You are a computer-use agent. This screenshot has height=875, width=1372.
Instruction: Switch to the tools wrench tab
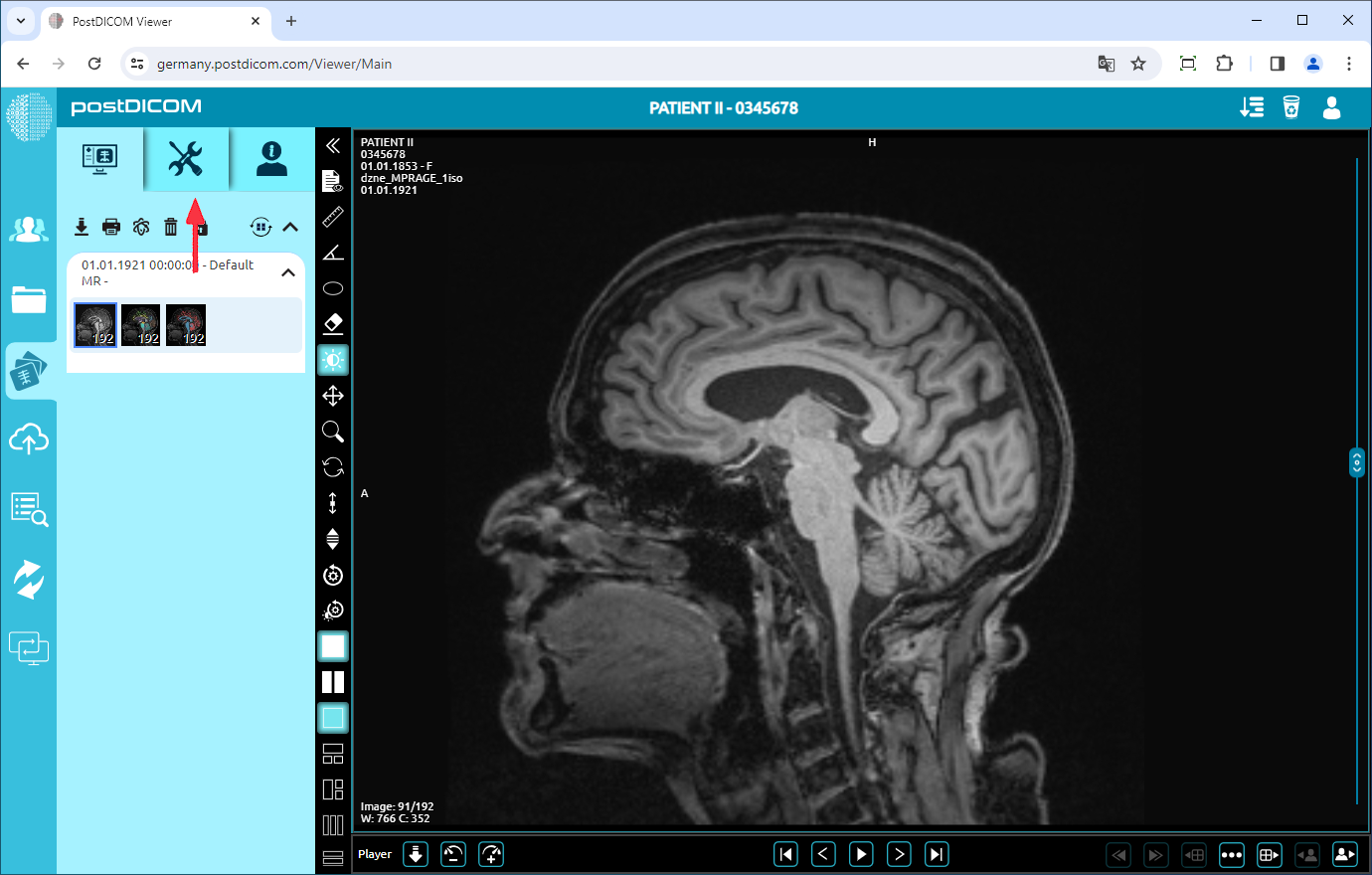pos(187,159)
